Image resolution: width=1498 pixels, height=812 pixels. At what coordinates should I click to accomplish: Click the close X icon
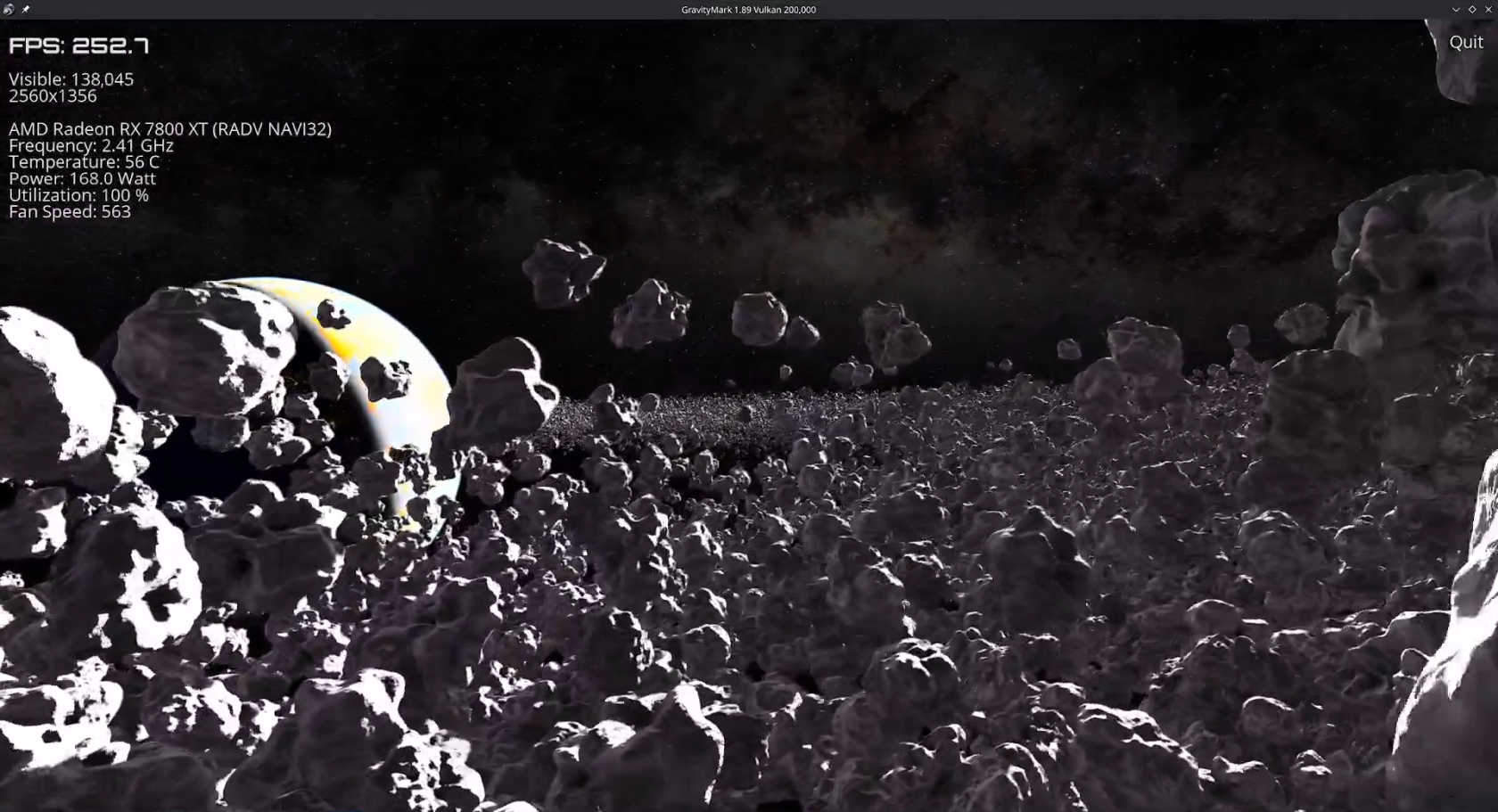click(x=1486, y=10)
